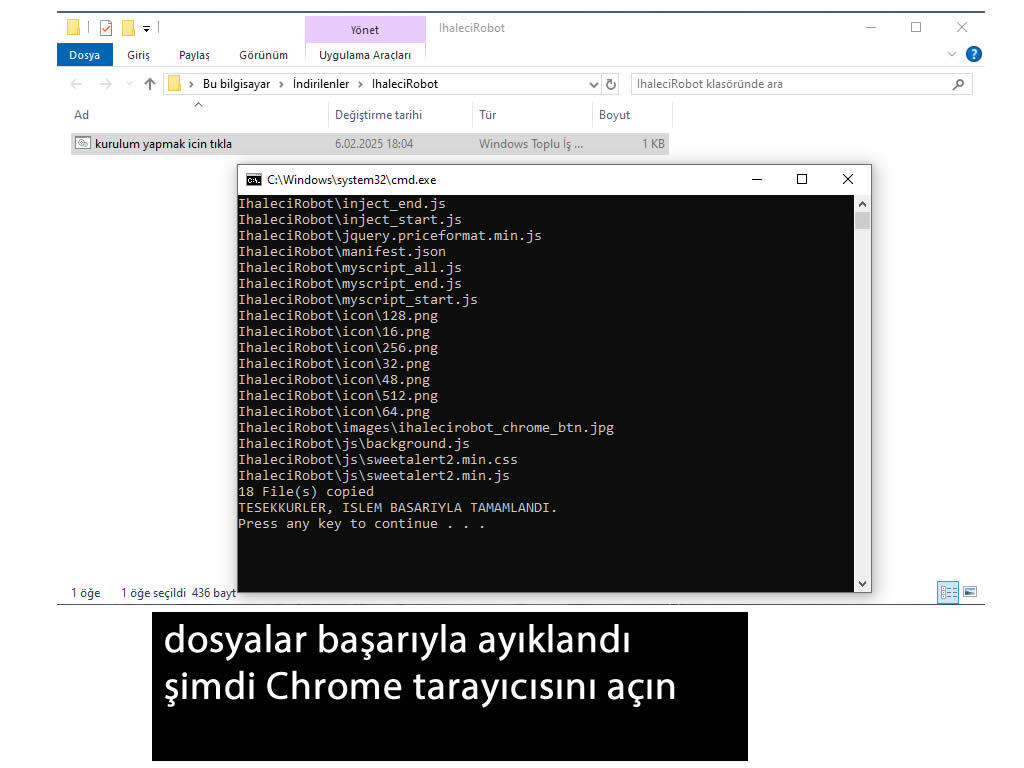Click the date 6.02.2025 18:04 cell
The width and height of the screenshot is (1024, 768).
click(x=374, y=144)
